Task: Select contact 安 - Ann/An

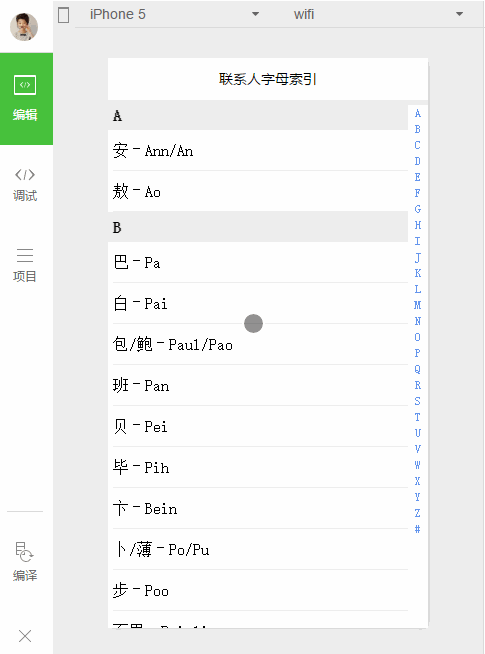Action: [x=258, y=150]
